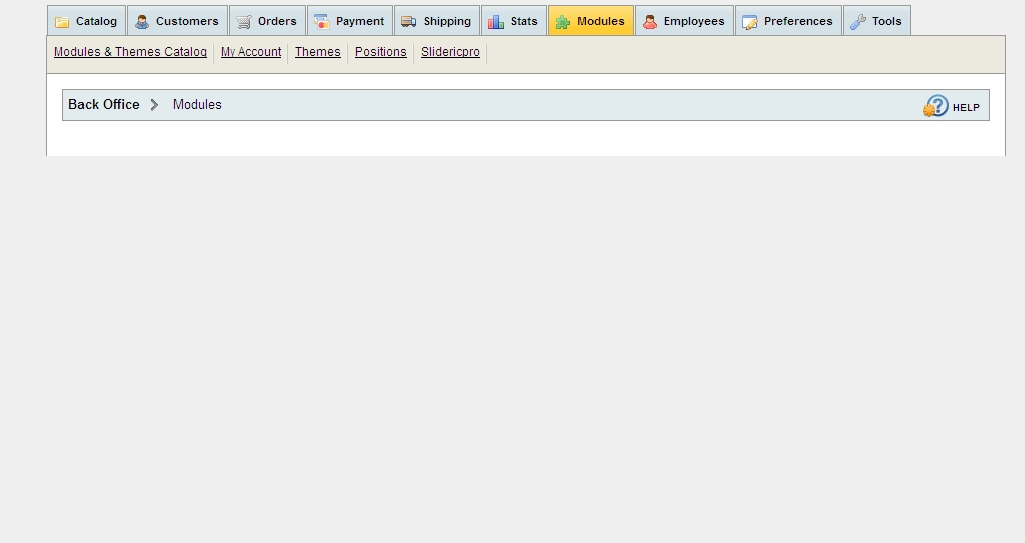The width and height of the screenshot is (1025, 543).
Task: Click Modules in the breadcrumb
Action: pos(197,105)
